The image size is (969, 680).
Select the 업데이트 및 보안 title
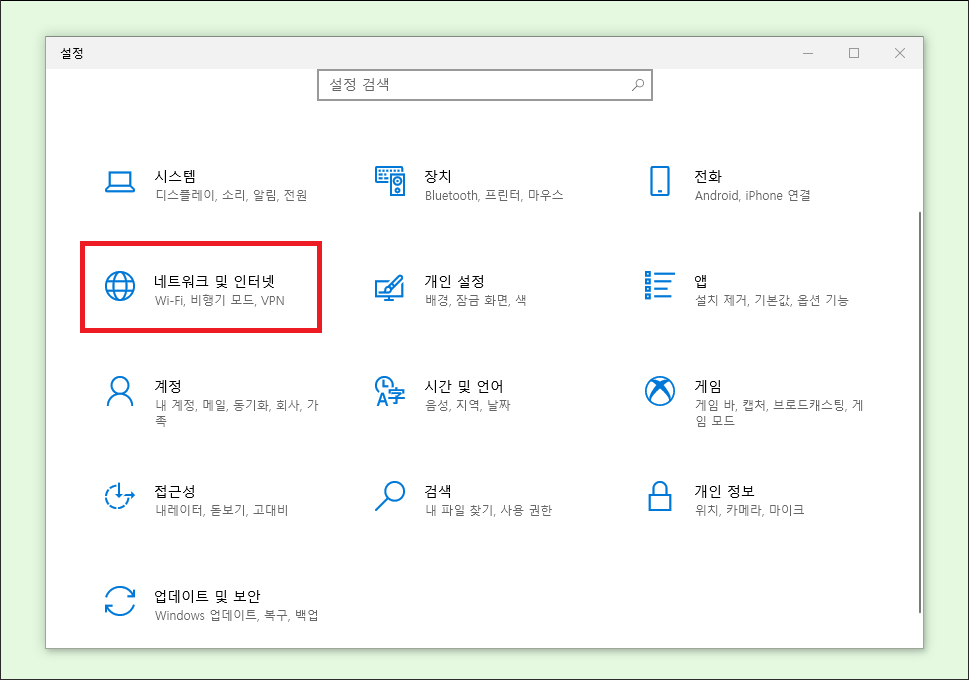208,597
